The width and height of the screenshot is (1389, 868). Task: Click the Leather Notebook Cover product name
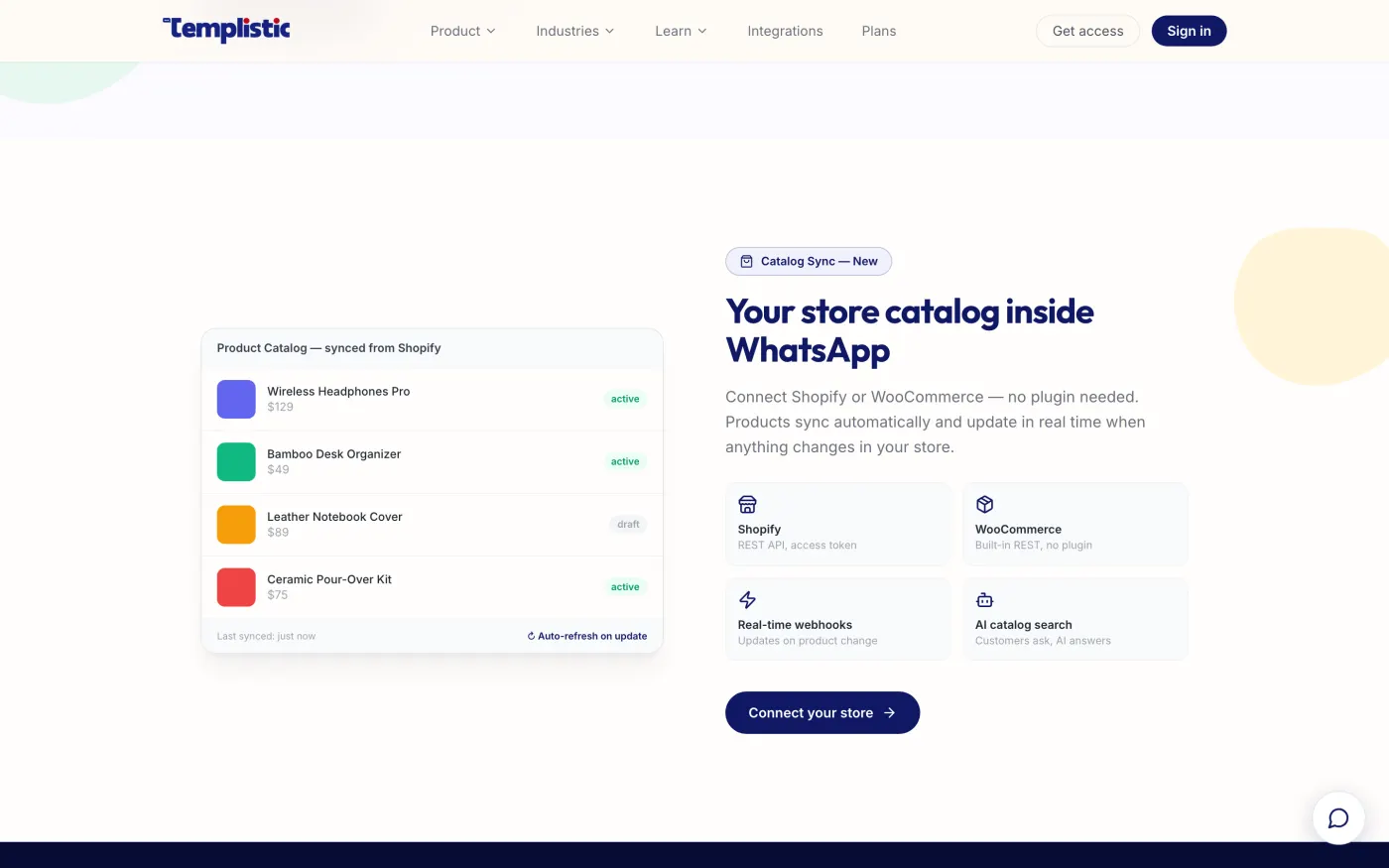(334, 516)
